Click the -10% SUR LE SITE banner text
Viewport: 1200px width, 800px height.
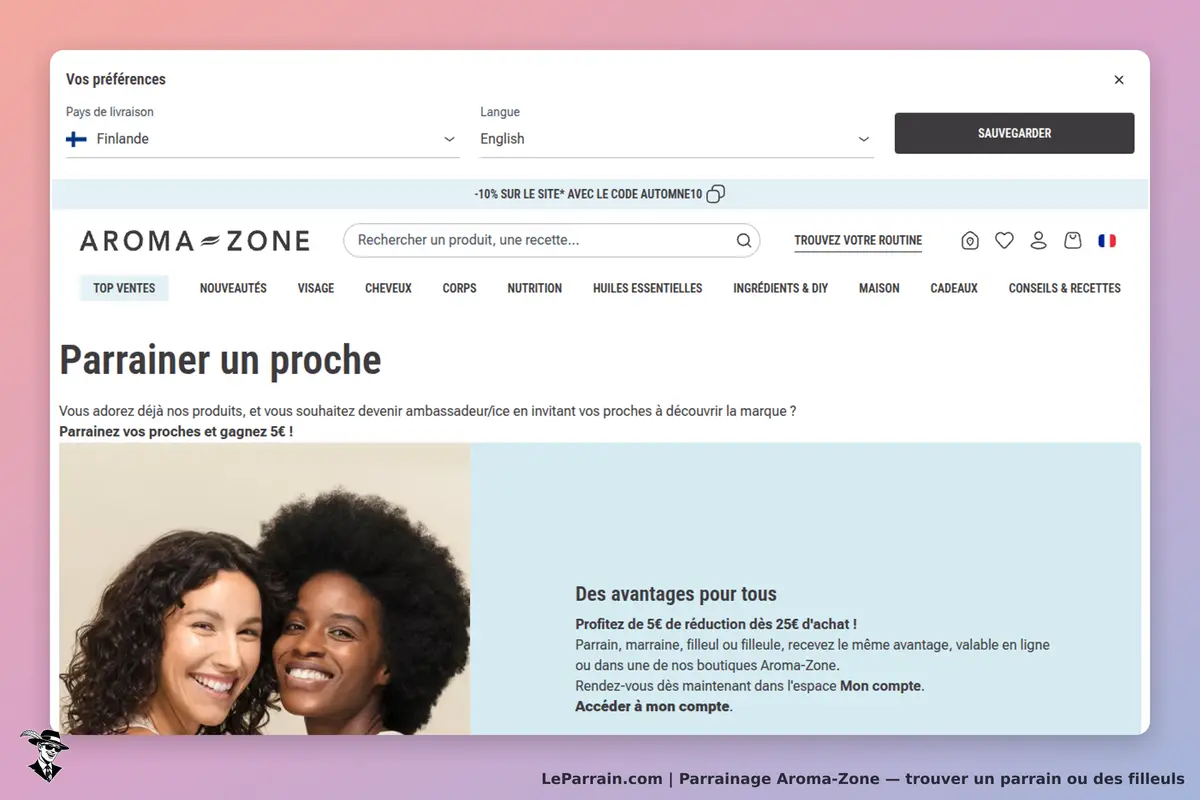[588, 194]
